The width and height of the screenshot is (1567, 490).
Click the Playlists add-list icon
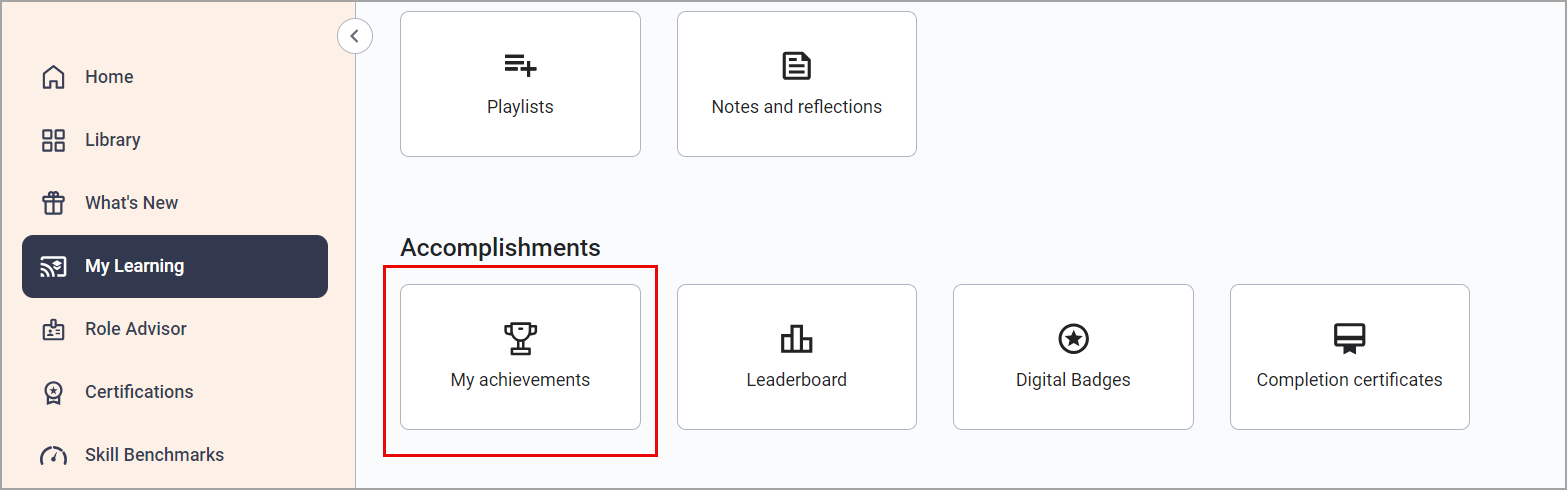click(x=520, y=66)
